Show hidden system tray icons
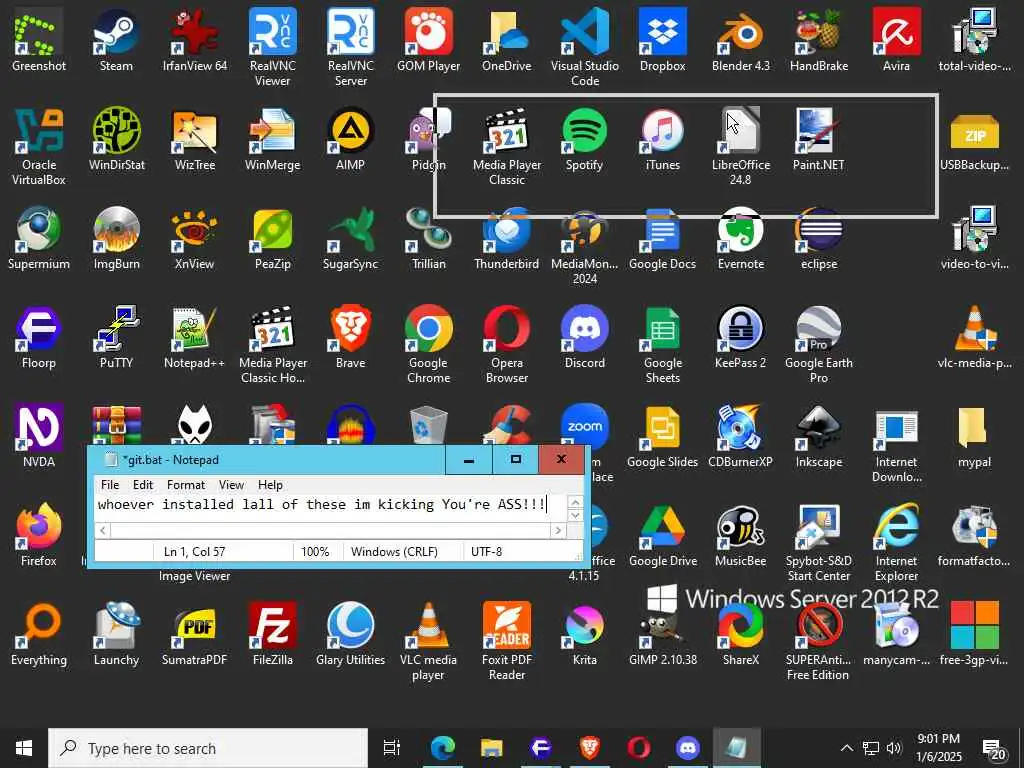Screen dimensions: 1024x768 pyautogui.click(x=846, y=748)
